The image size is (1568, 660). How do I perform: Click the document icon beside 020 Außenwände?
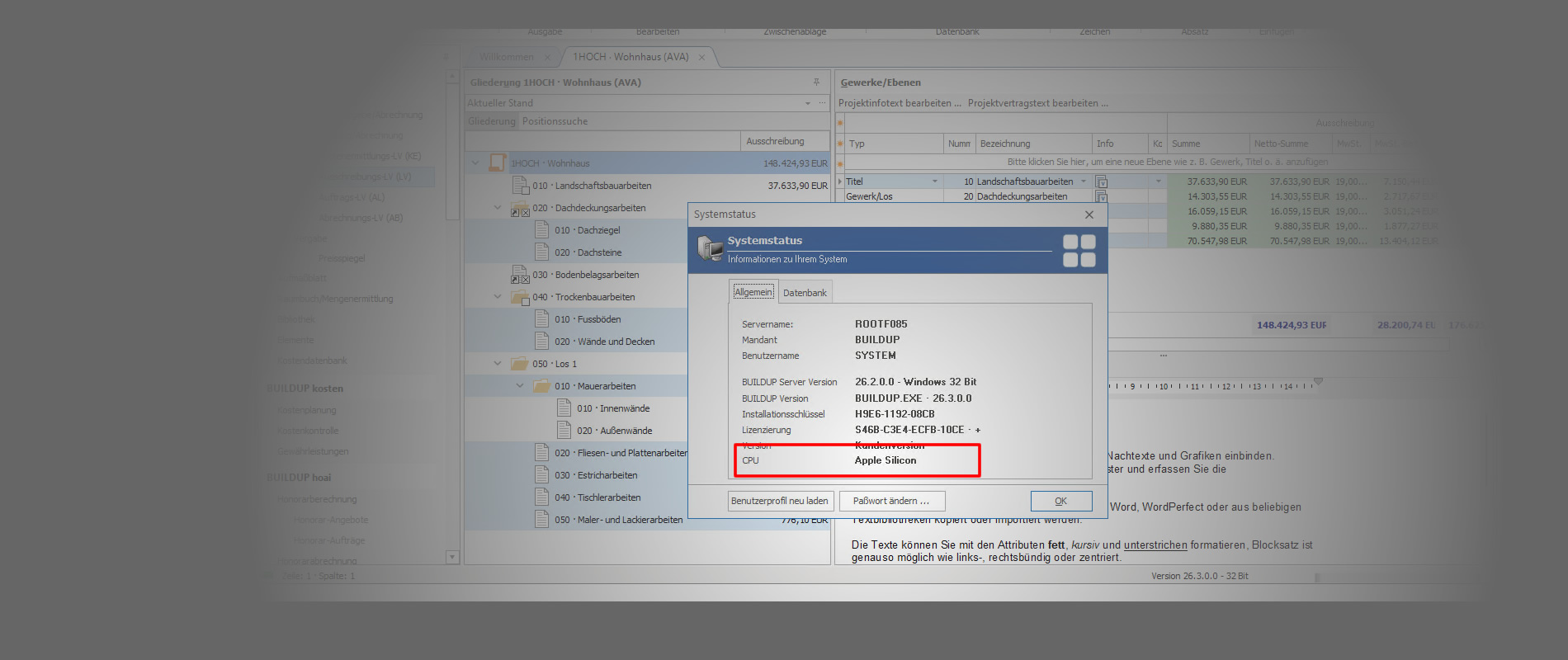point(564,430)
